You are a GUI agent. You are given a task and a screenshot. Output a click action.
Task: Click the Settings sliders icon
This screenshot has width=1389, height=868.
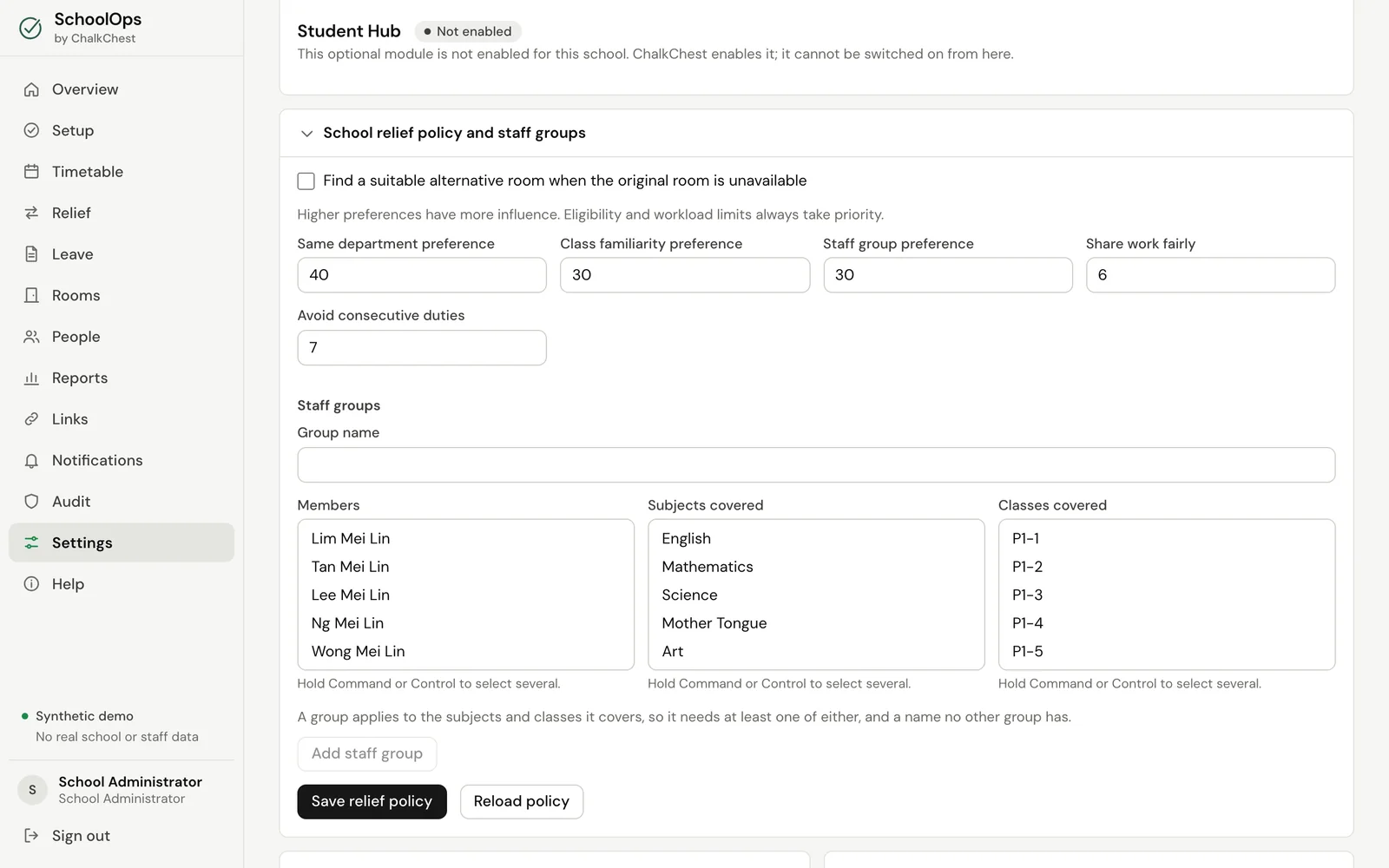(x=31, y=542)
